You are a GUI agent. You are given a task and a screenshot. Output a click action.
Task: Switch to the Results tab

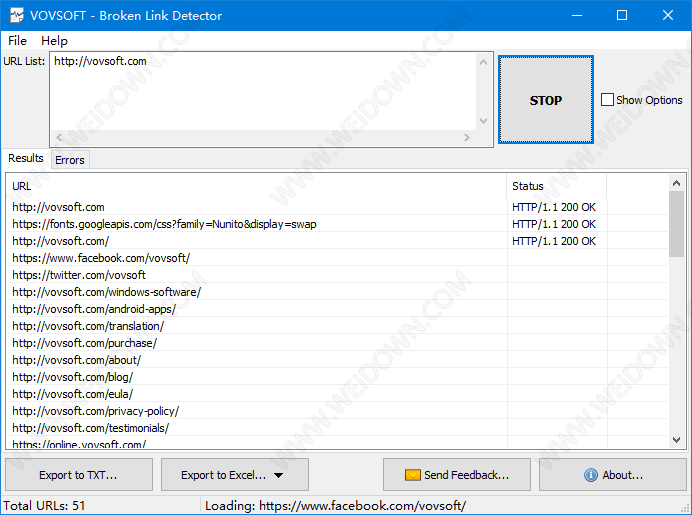pyautogui.click(x=26, y=158)
